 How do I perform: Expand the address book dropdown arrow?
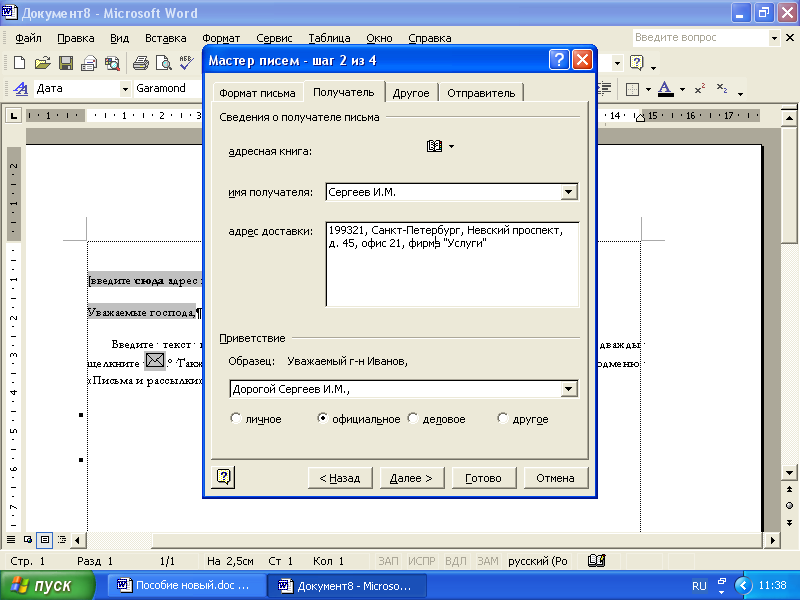[x=452, y=146]
